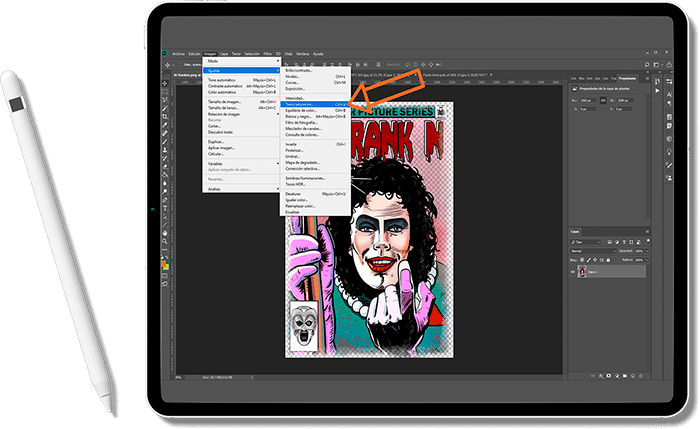700x429 pixels.
Task: Click the Capa 1 layer thumbnail
Action: 582,271
